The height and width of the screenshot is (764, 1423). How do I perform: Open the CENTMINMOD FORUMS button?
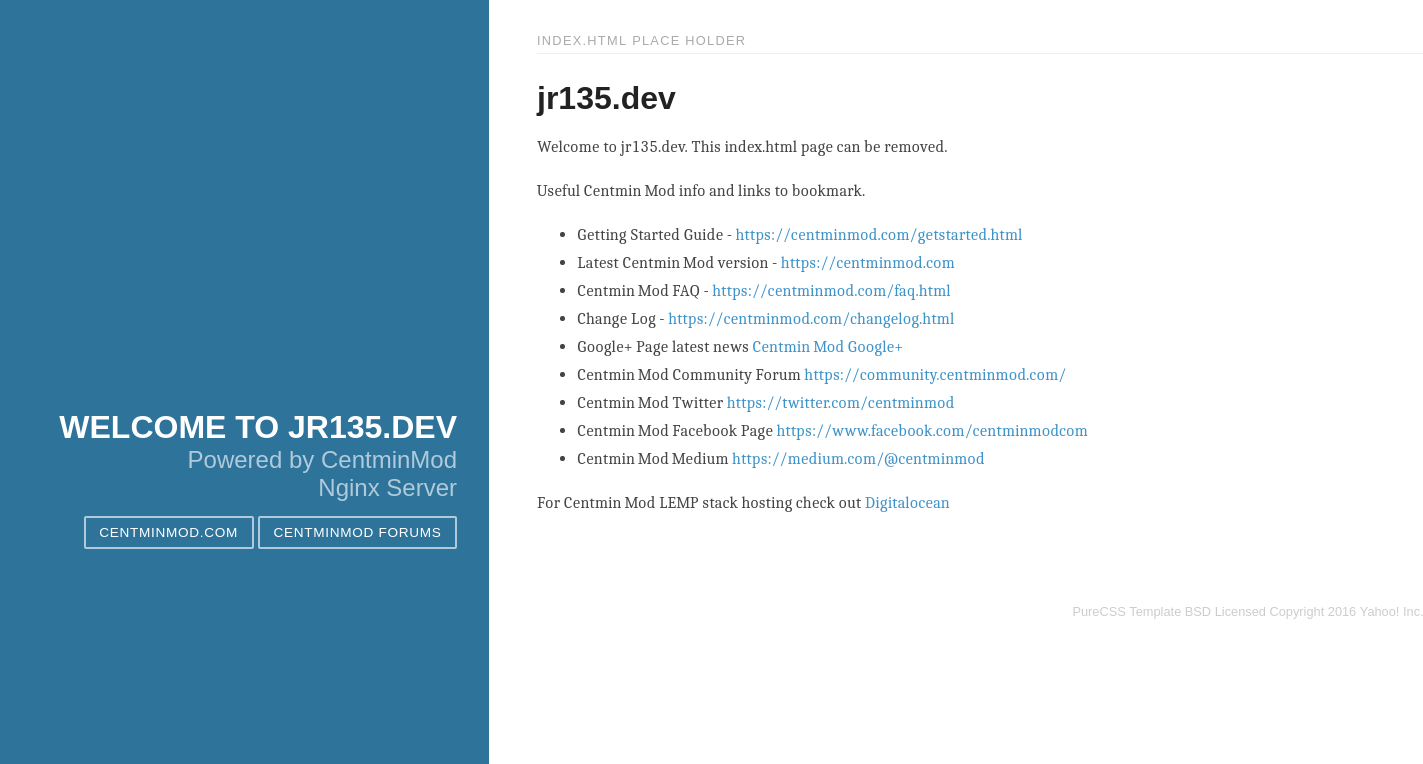pos(357,532)
